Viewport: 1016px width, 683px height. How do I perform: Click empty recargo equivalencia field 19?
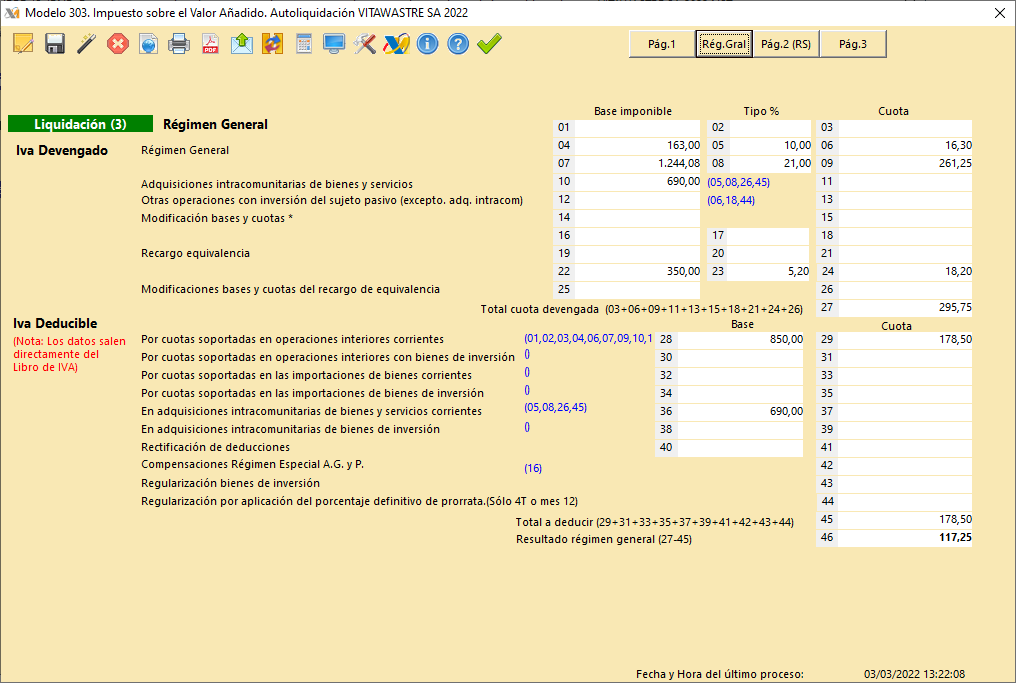pyautogui.click(x=637, y=253)
